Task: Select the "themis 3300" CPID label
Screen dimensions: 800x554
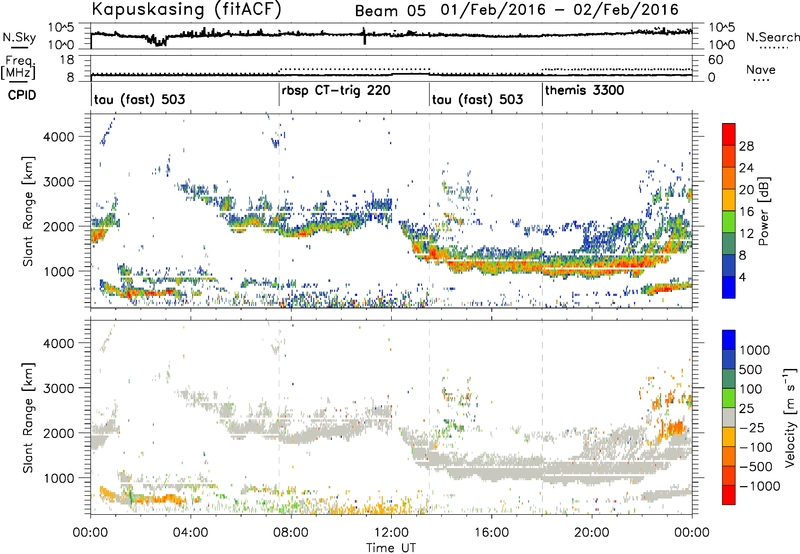Action: tap(585, 91)
